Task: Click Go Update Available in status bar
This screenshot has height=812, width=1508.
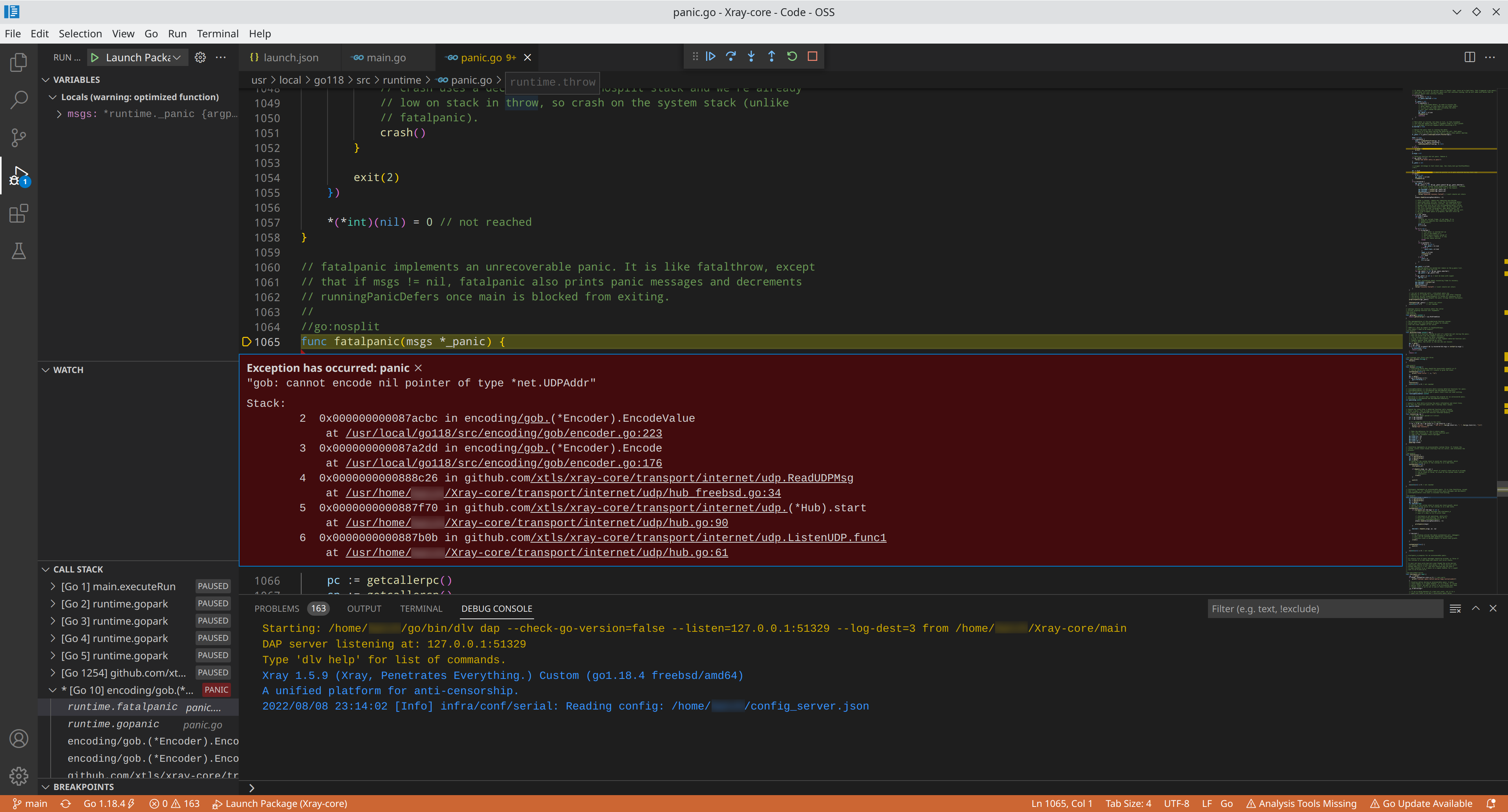Action: [x=1422, y=803]
